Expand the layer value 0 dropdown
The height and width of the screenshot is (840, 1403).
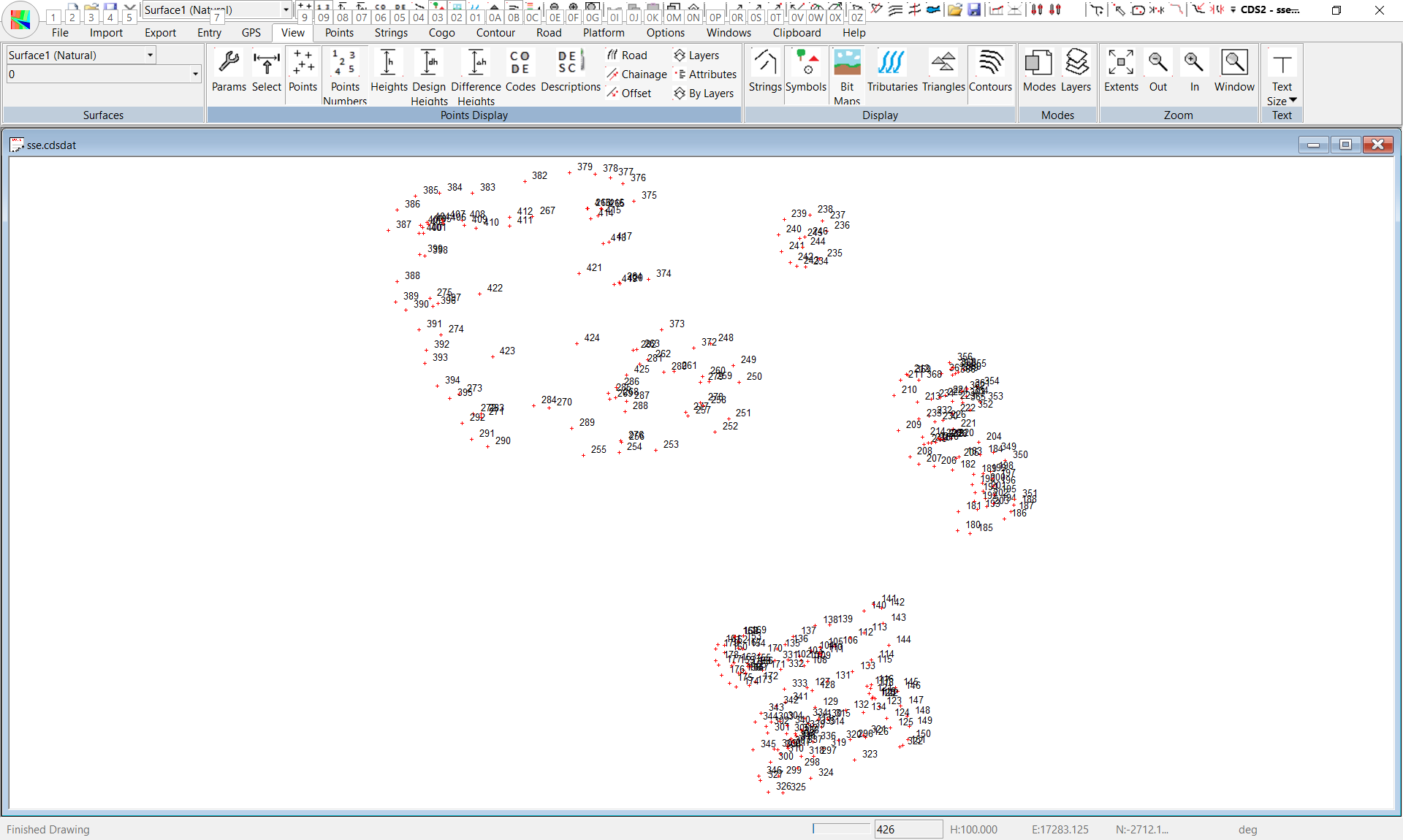tap(195, 74)
